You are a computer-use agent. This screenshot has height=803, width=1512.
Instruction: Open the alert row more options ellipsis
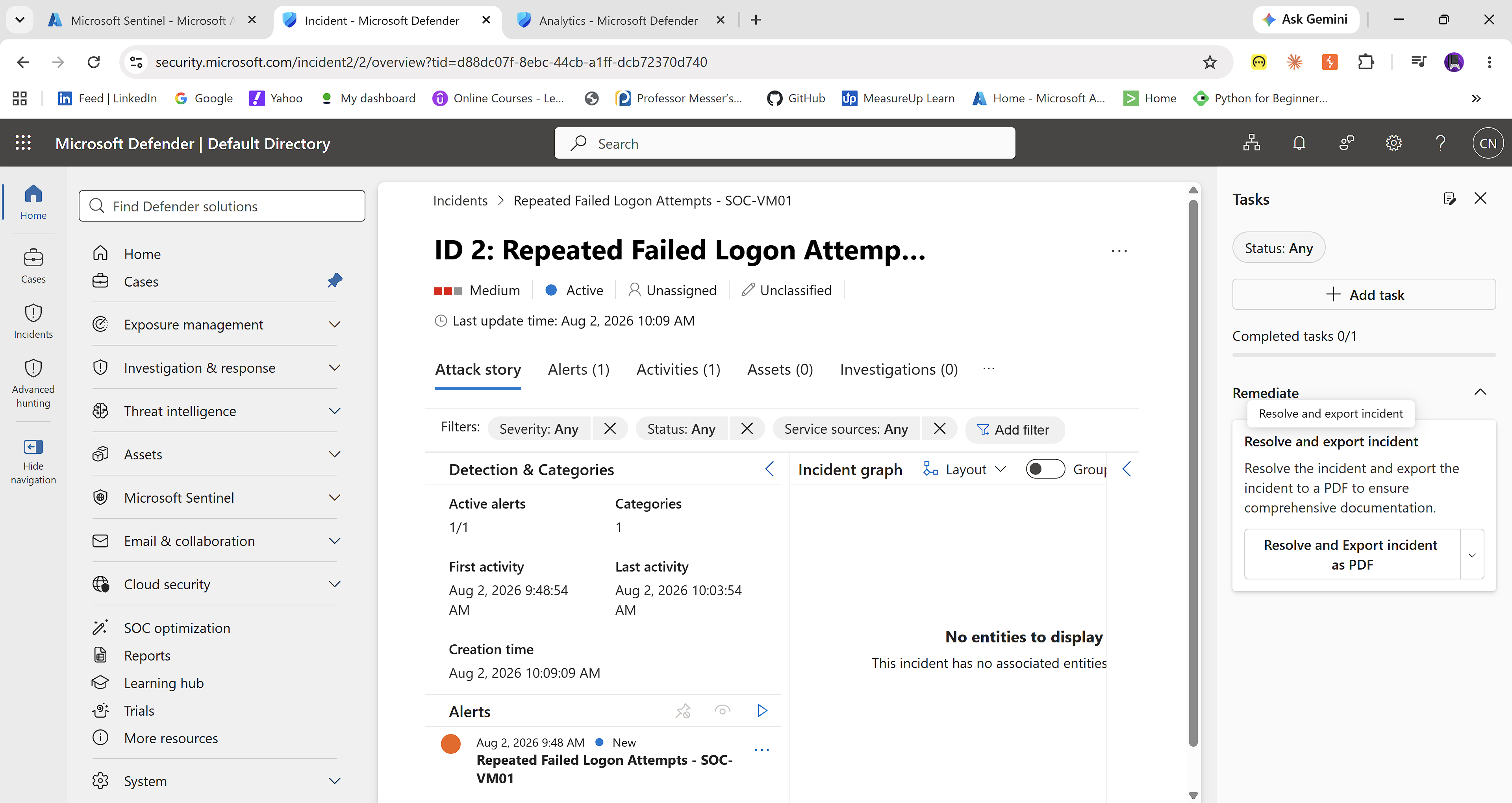pyautogui.click(x=761, y=749)
